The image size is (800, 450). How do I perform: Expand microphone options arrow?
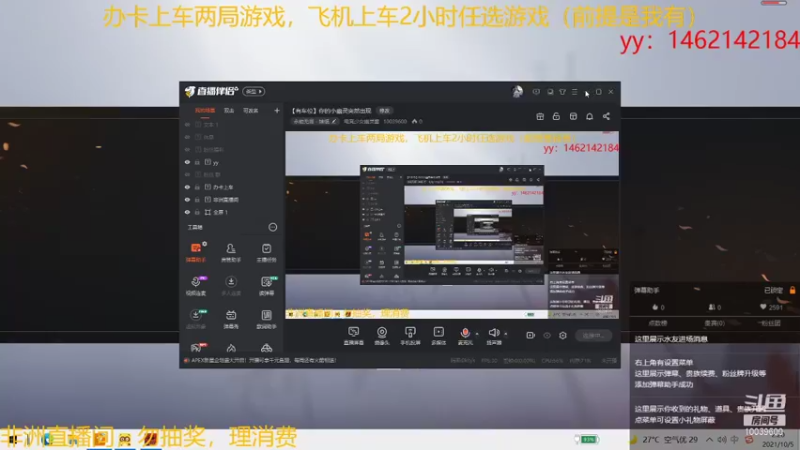point(477,334)
